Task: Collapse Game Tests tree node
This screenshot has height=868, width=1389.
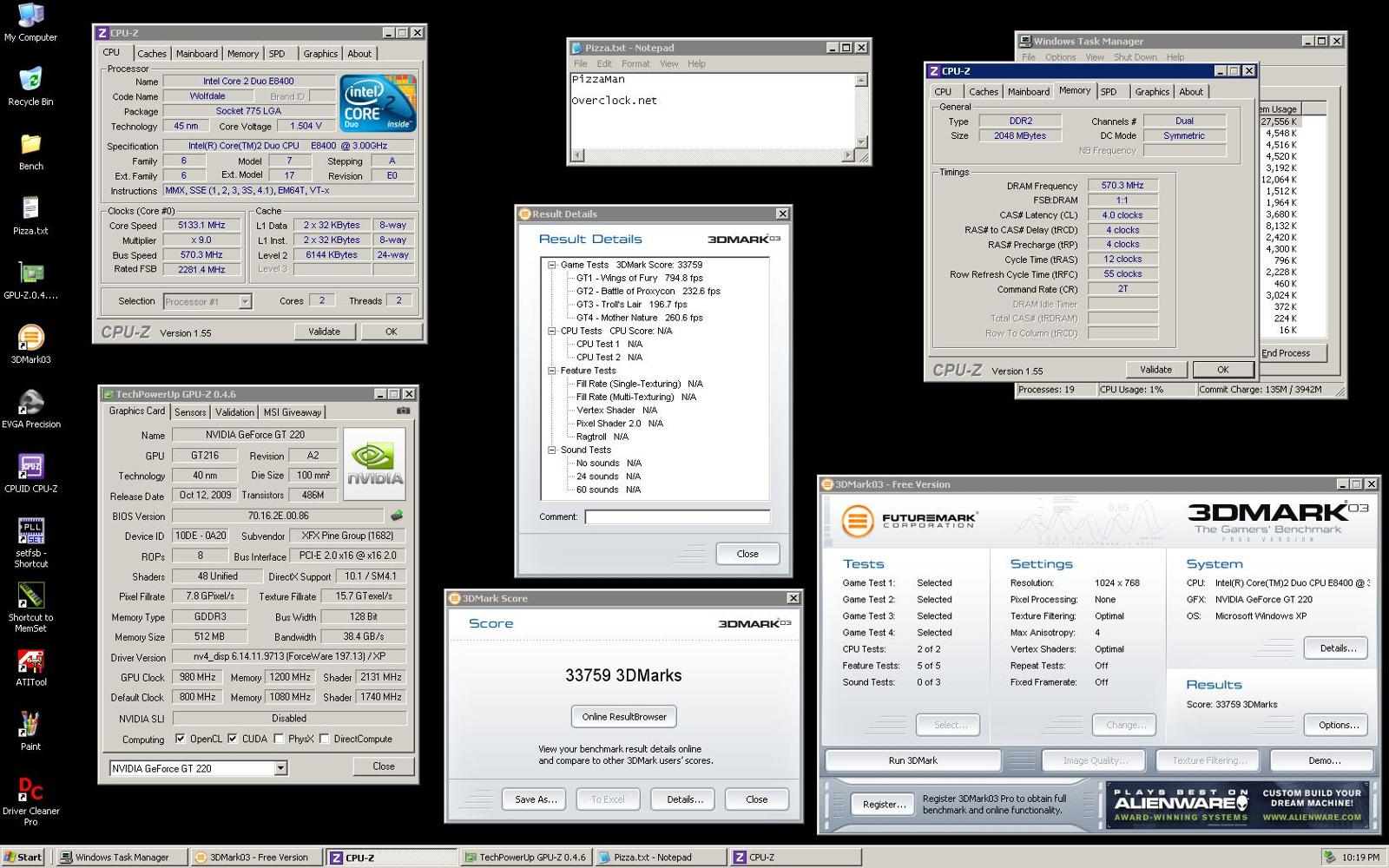Action: [551, 265]
